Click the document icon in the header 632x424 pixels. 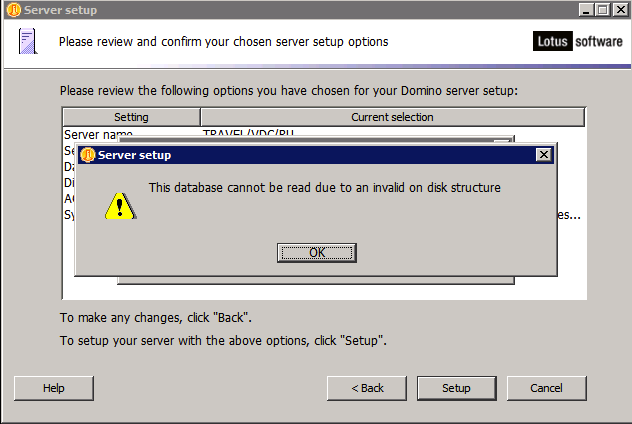[x=28, y=41]
